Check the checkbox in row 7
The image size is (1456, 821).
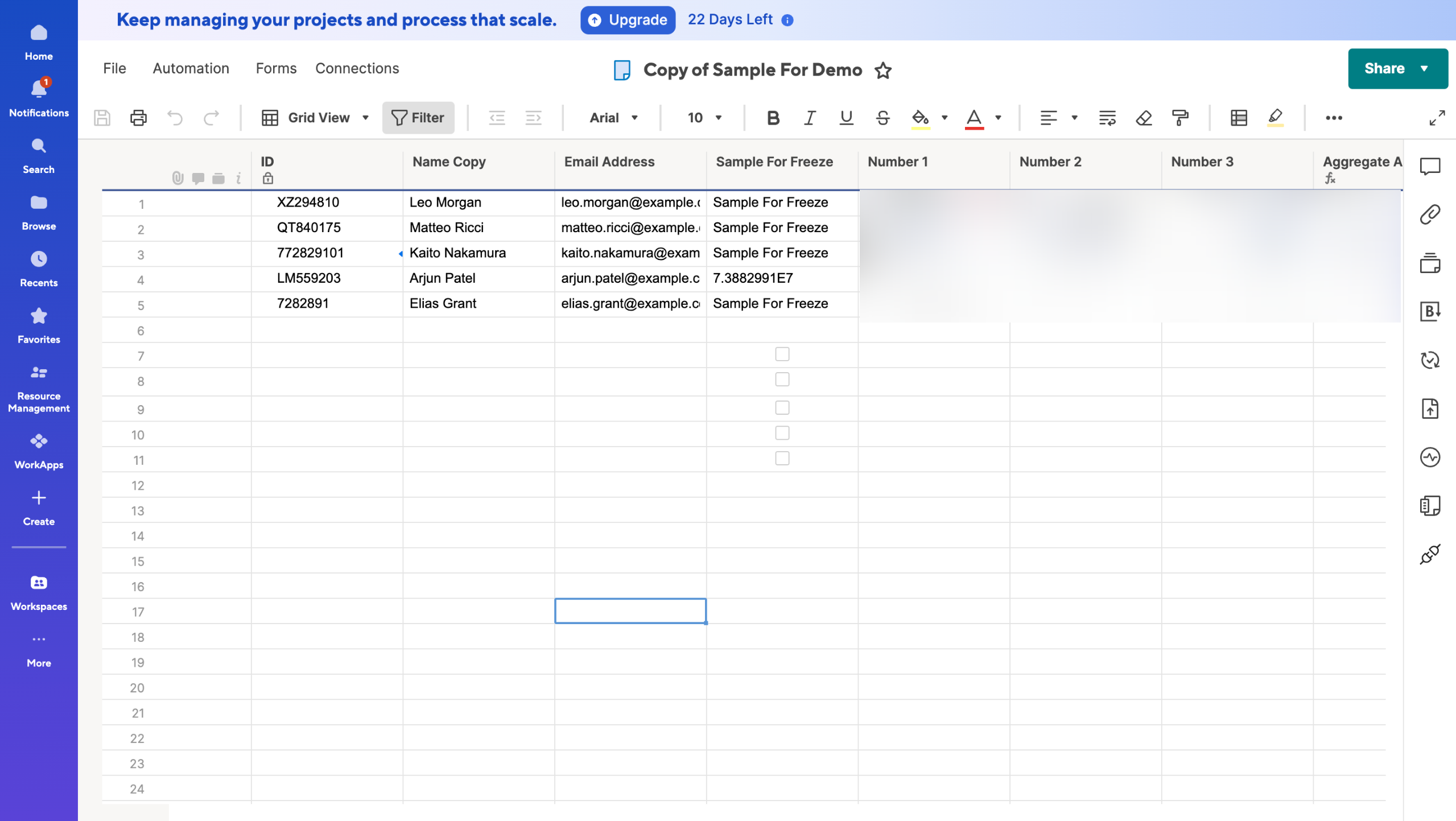pos(782,354)
